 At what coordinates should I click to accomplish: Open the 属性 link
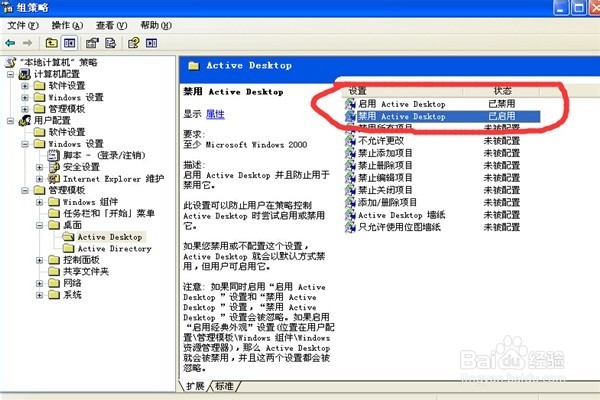[x=215, y=114]
